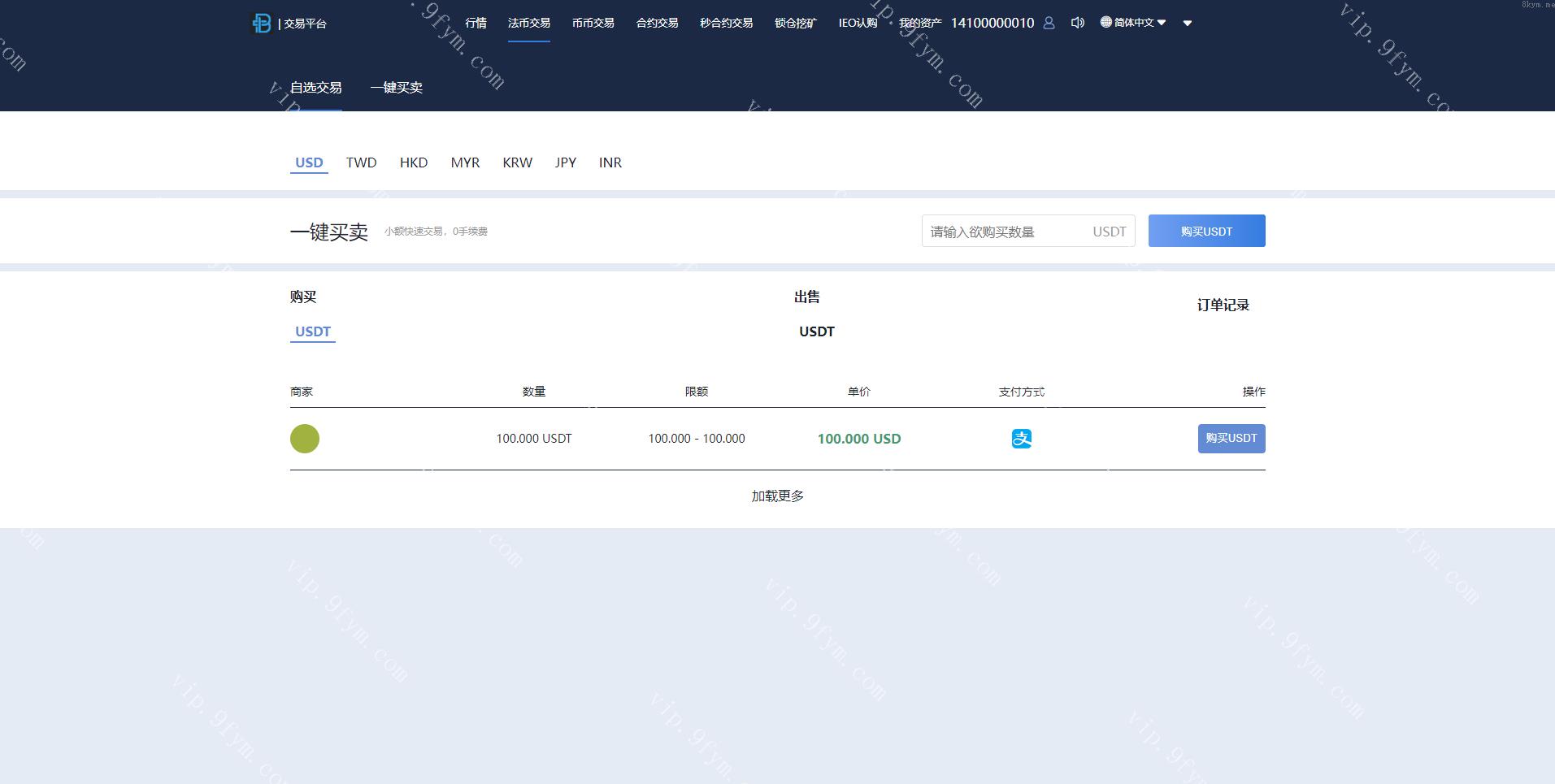
Task: Click the green merchant avatar
Action: tap(305, 439)
